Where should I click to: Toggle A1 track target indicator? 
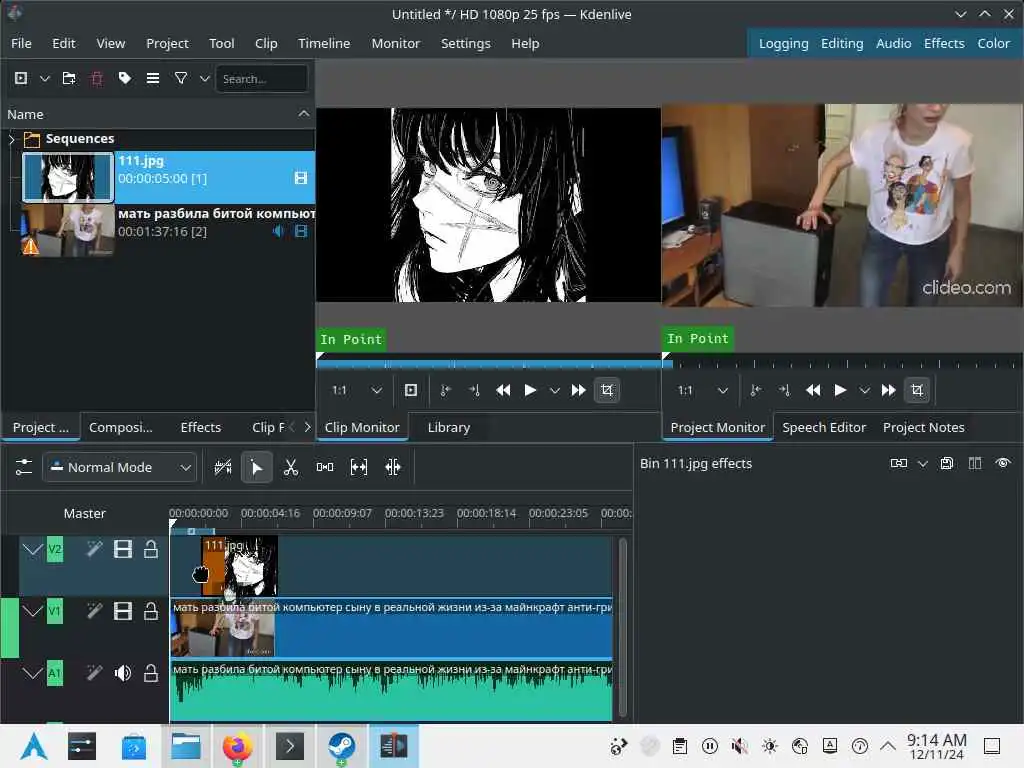[x=55, y=673]
